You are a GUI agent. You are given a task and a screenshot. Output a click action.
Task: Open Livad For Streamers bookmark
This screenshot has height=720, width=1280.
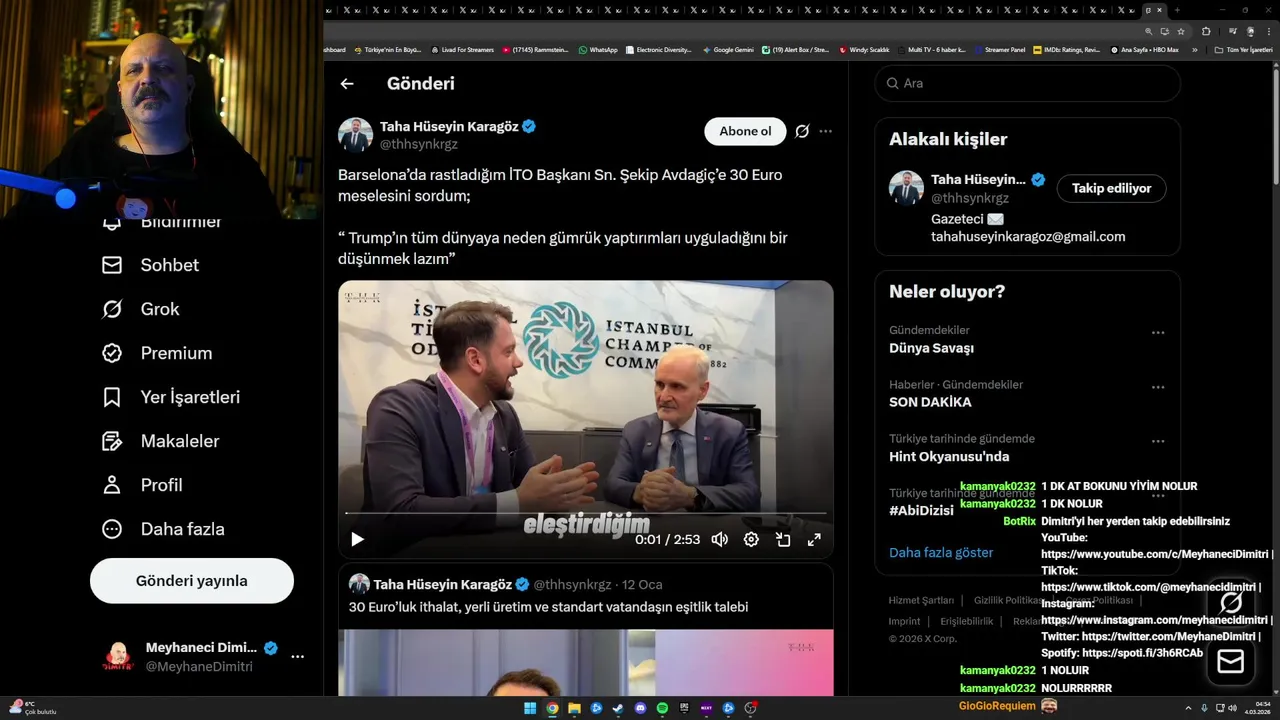tap(462, 49)
